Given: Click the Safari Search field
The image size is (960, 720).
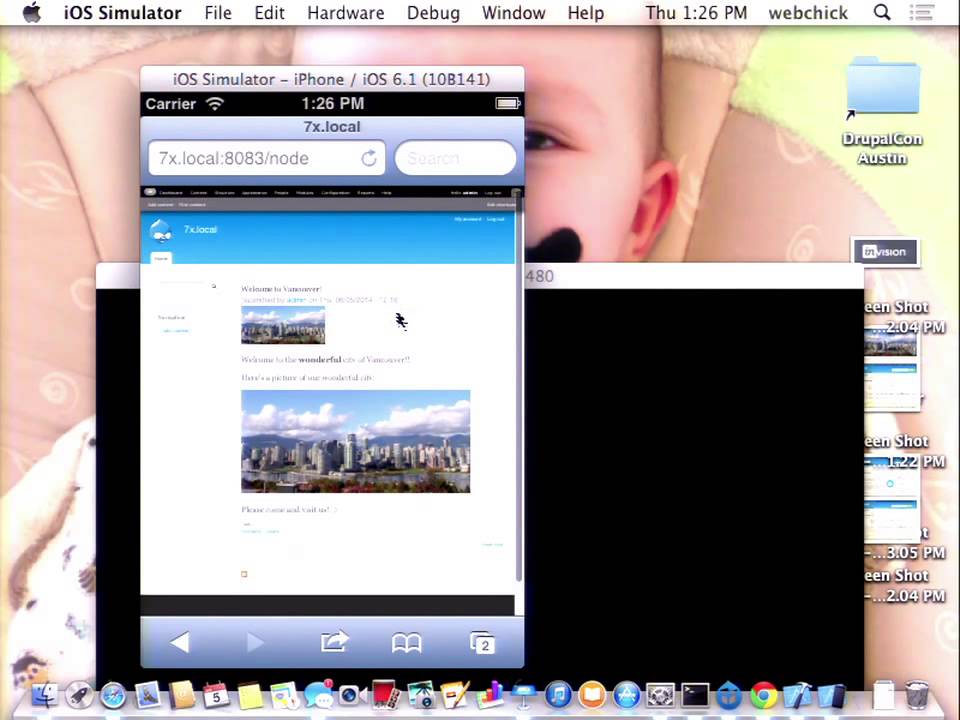Looking at the screenshot, I should coord(456,159).
